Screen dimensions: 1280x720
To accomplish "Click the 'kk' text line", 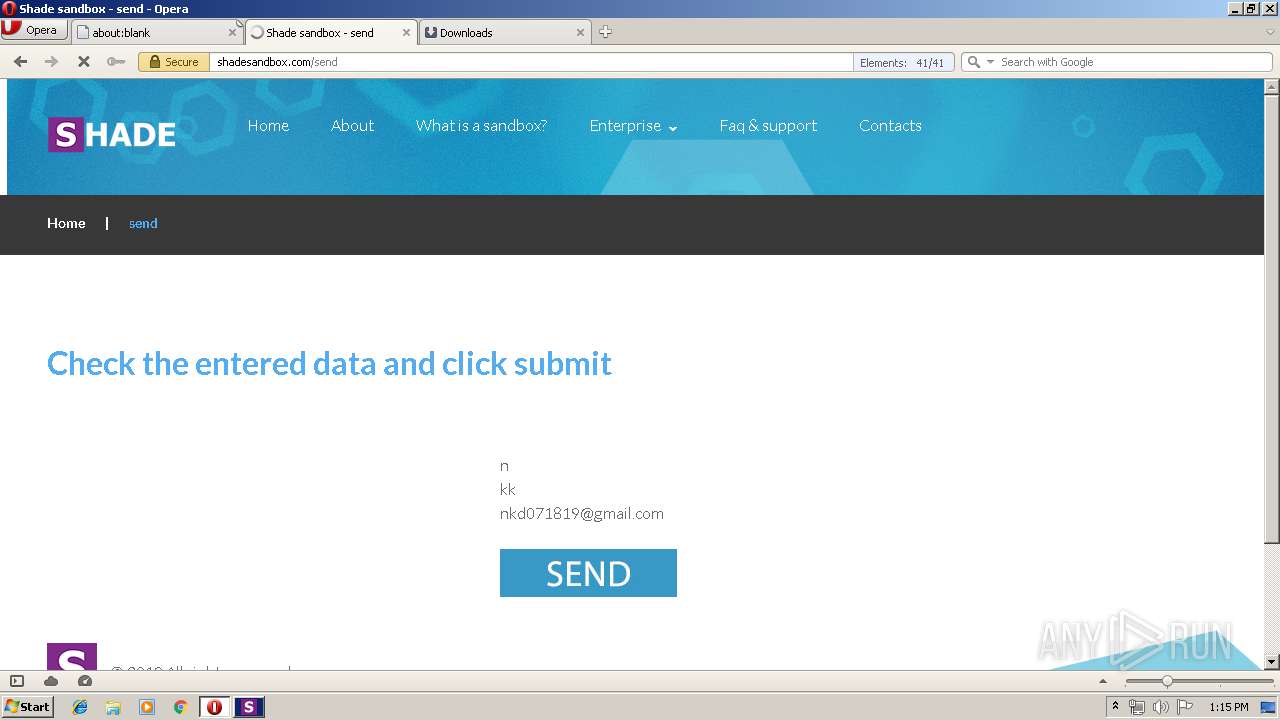I will (x=508, y=489).
